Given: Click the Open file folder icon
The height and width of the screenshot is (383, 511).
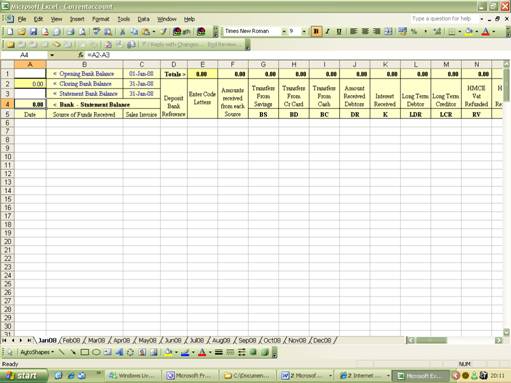Looking at the screenshot, I should [21, 32].
